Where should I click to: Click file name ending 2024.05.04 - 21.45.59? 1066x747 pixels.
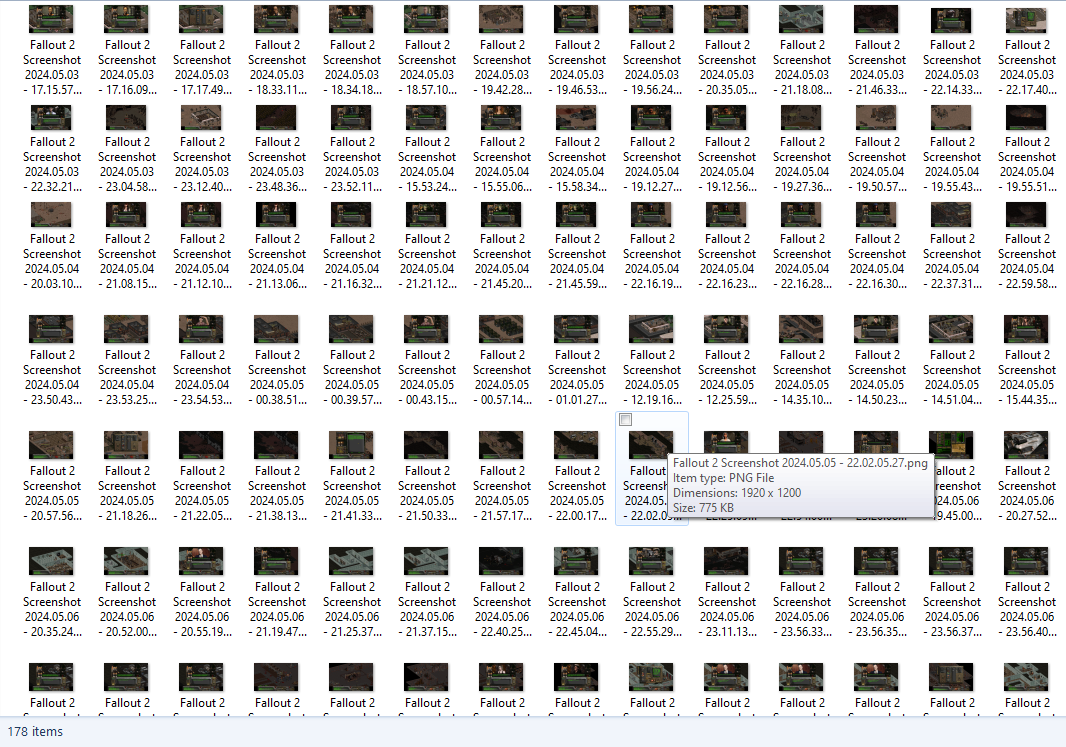coord(577,262)
